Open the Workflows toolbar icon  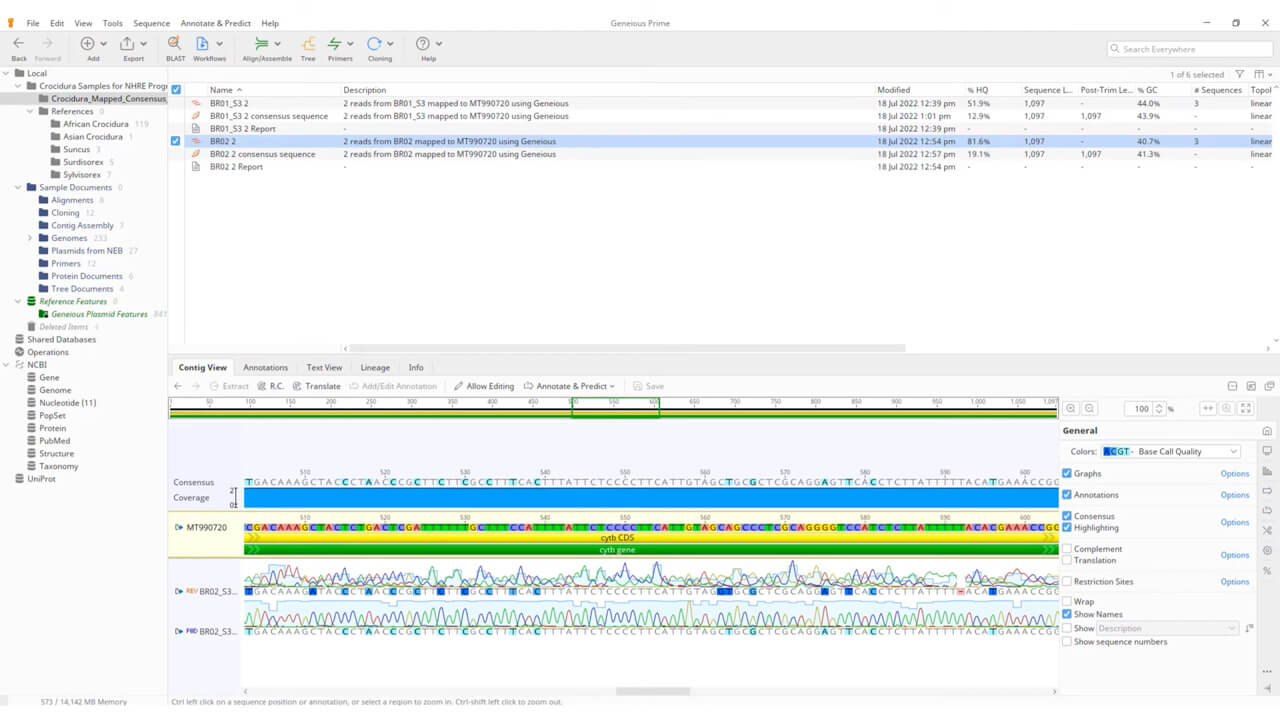(203, 45)
